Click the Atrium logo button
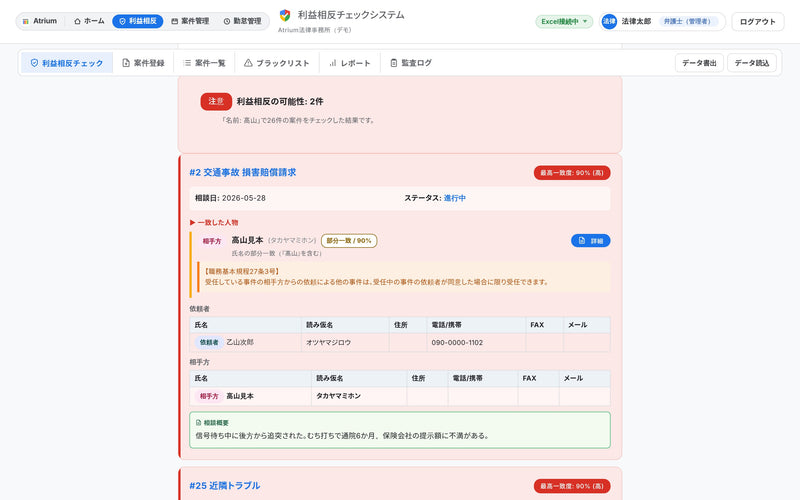The image size is (800, 500). 40,21
